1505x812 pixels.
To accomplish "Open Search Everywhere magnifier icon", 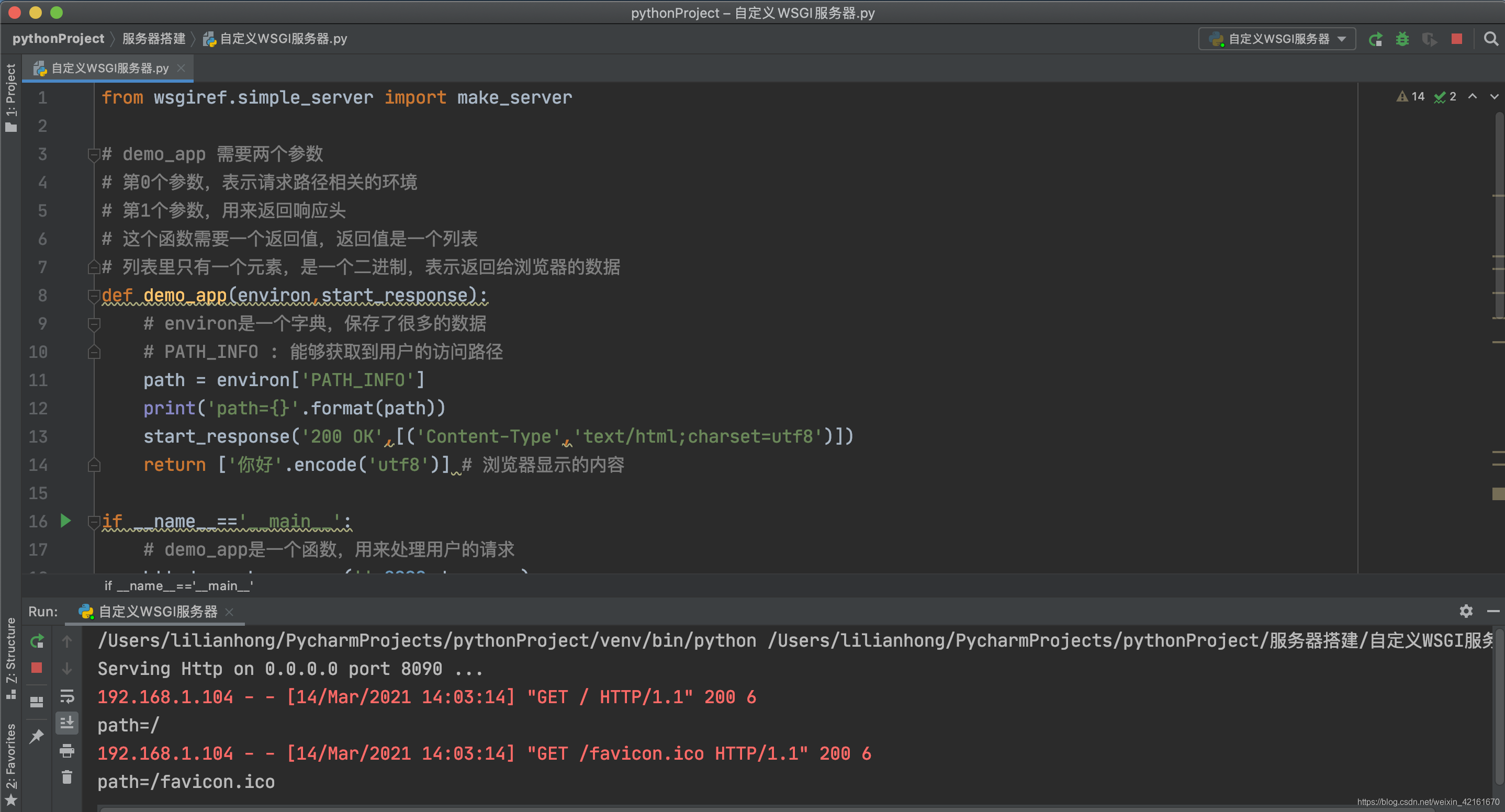I will pos(1490,39).
